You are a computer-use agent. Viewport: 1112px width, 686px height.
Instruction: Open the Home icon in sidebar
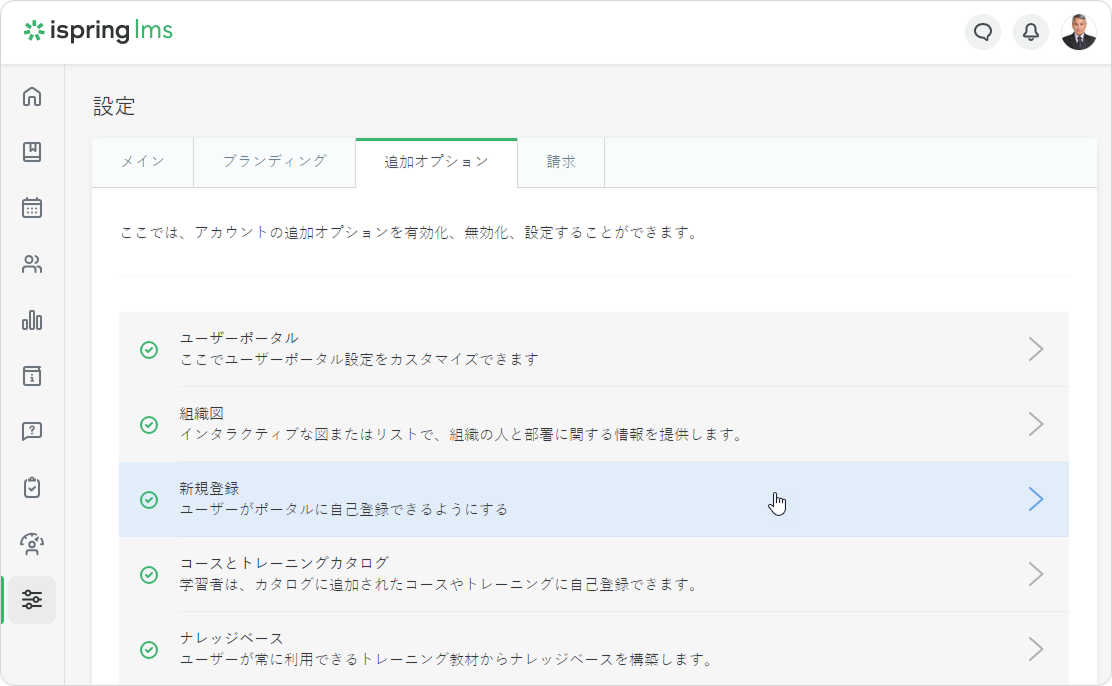click(32, 97)
